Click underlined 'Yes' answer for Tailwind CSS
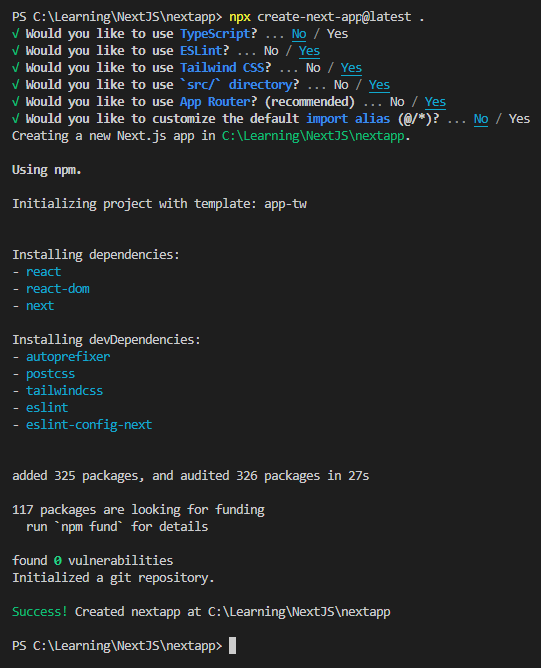 pos(351,68)
